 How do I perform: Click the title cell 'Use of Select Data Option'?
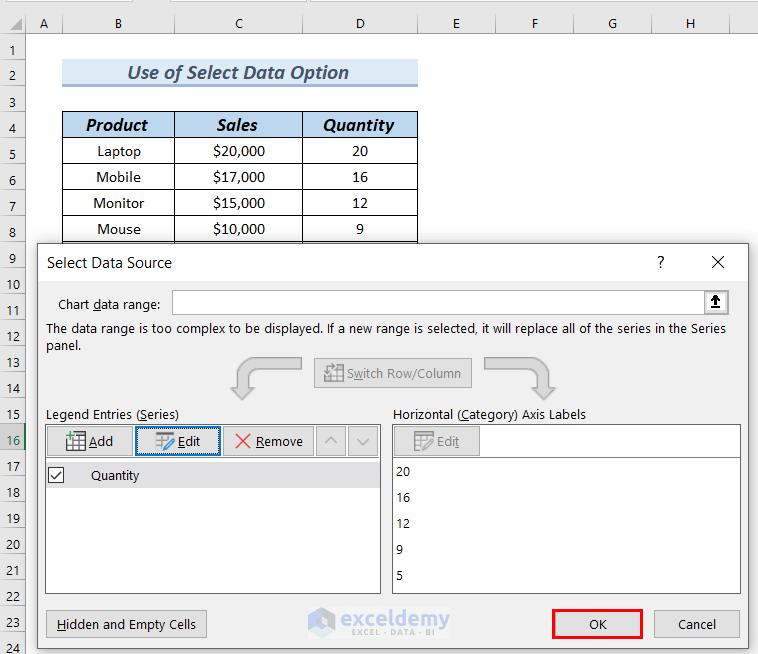point(240,73)
